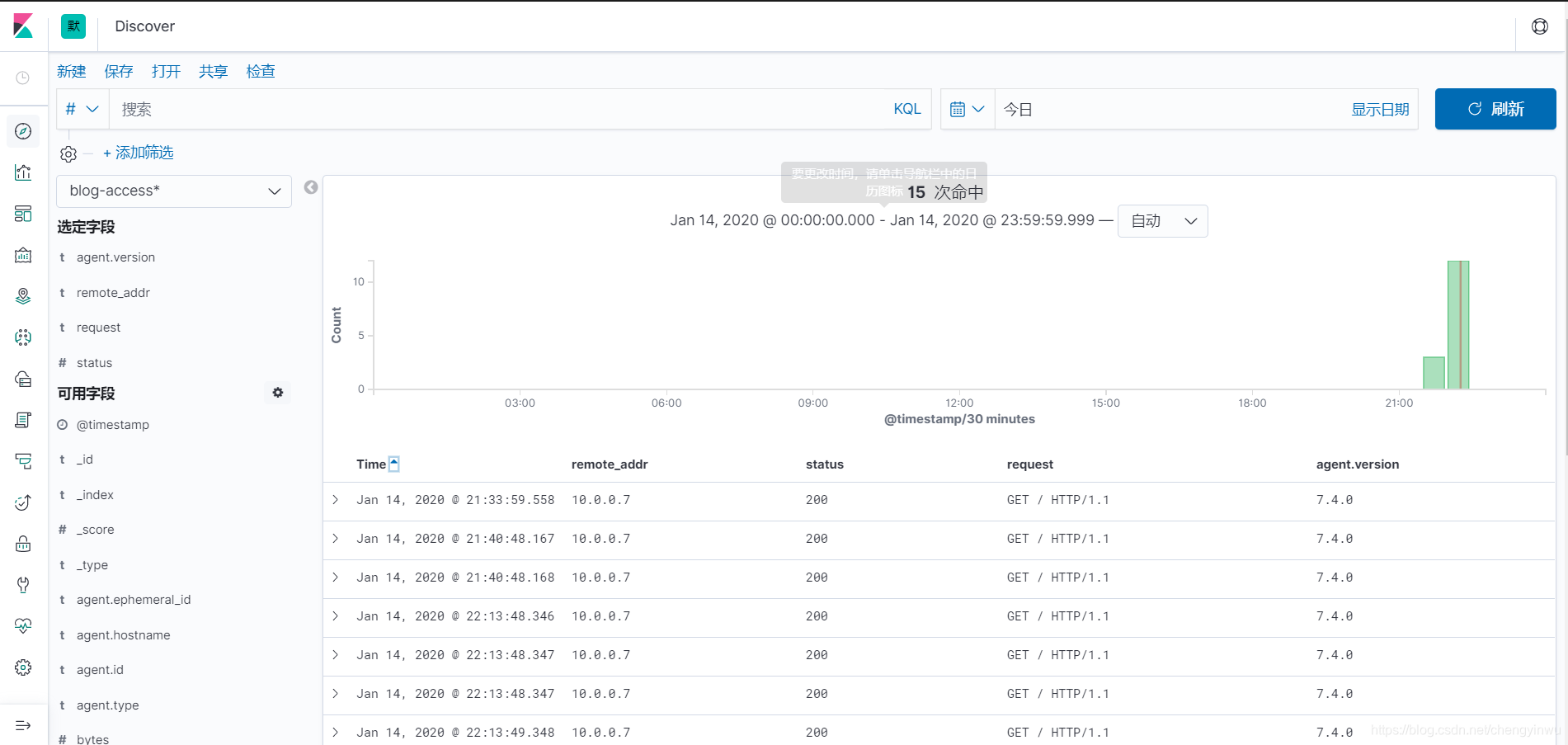Click the 刷新 refresh button
The height and width of the screenshot is (745, 1568).
(x=1495, y=109)
